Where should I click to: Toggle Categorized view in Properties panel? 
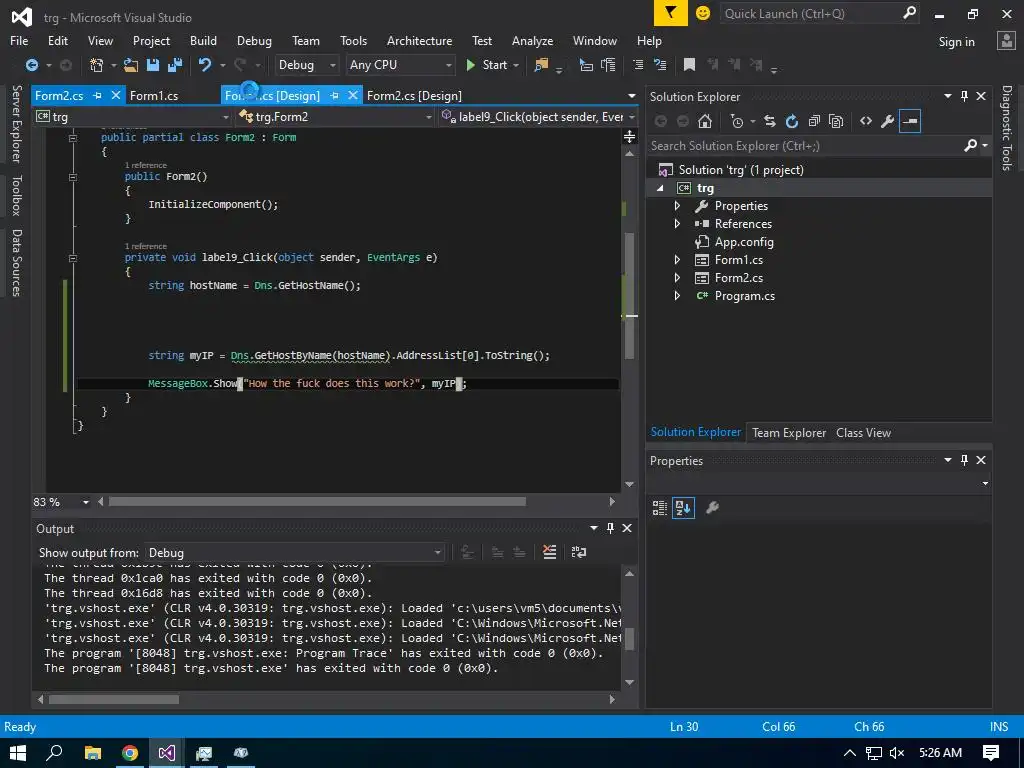point(660,508)
